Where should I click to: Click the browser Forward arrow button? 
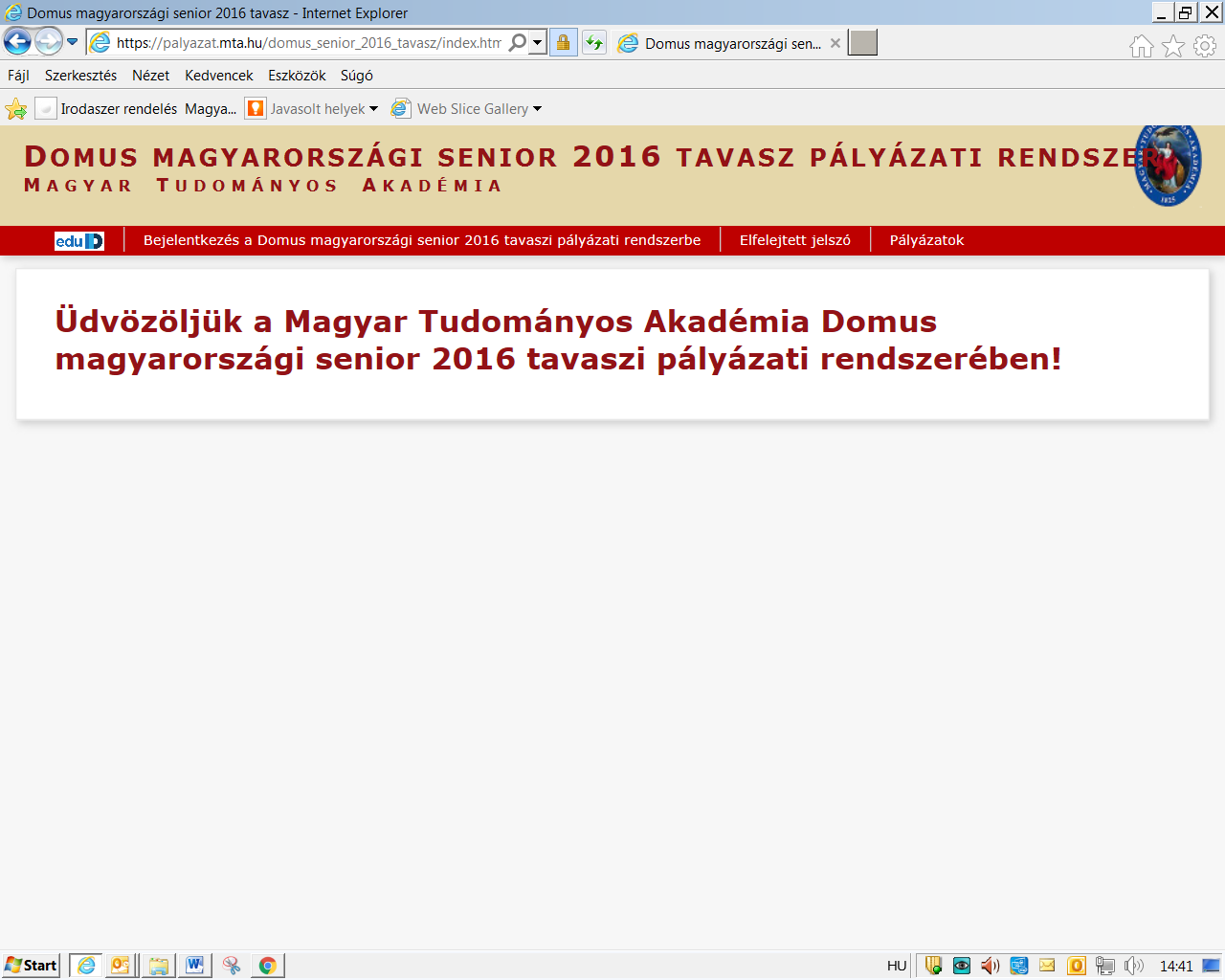coord(48,41)
